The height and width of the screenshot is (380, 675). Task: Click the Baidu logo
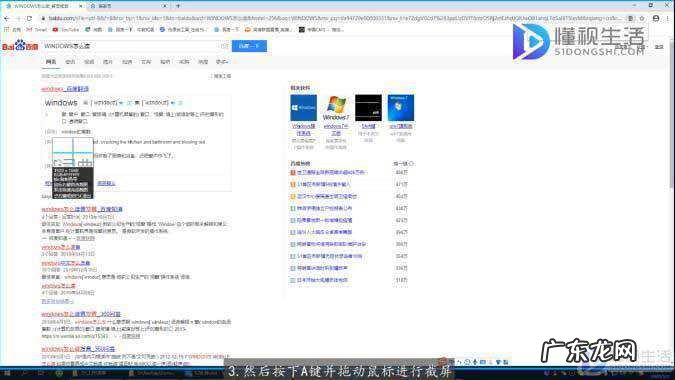click(x=20, y=46)
